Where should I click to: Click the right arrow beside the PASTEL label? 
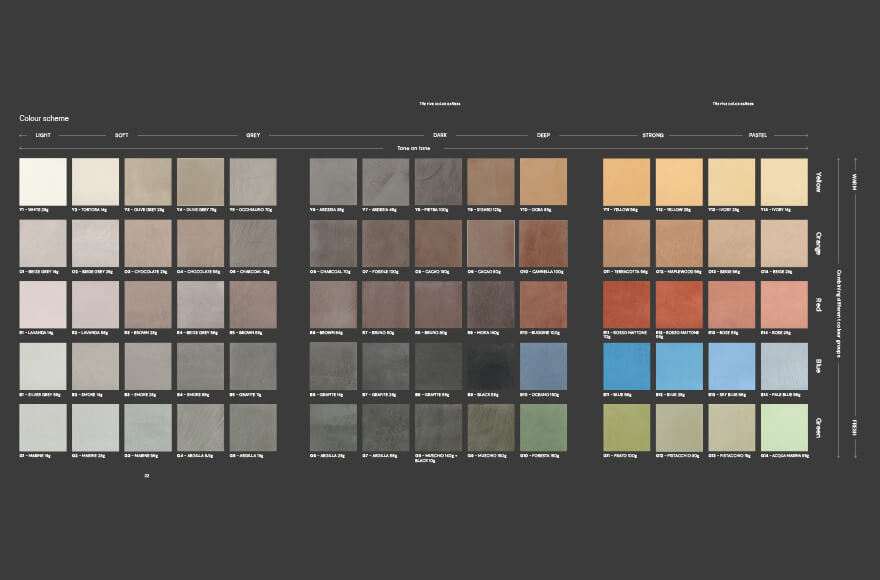(x=806, y=135)
